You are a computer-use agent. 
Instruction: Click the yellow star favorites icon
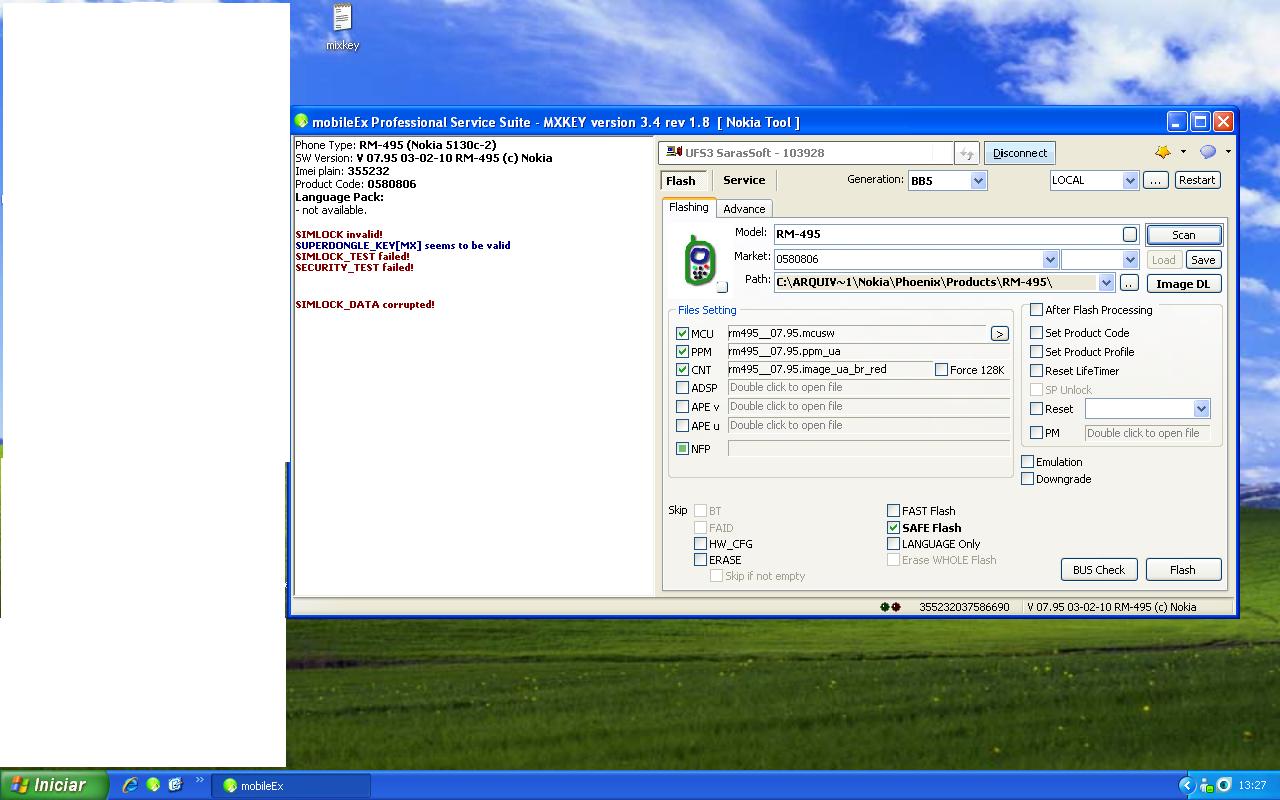(x=1163, y=152)
